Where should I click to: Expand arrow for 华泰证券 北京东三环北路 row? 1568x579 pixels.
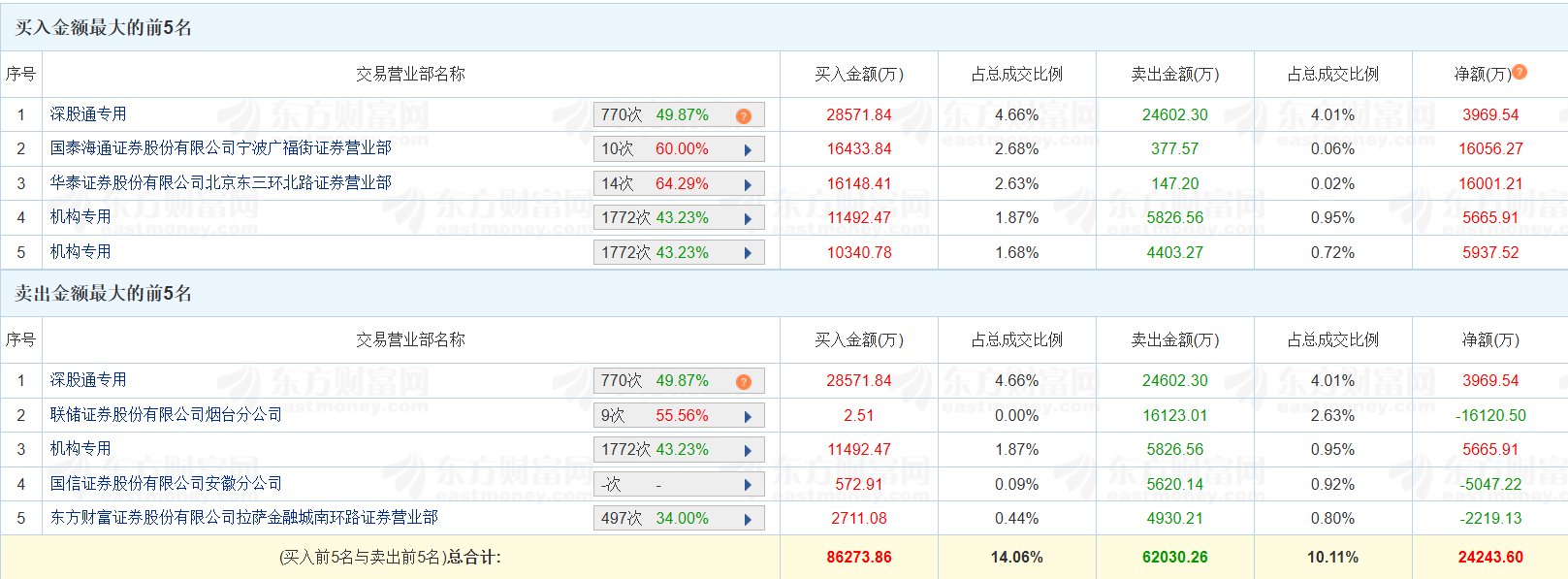[x=748, y=184]
